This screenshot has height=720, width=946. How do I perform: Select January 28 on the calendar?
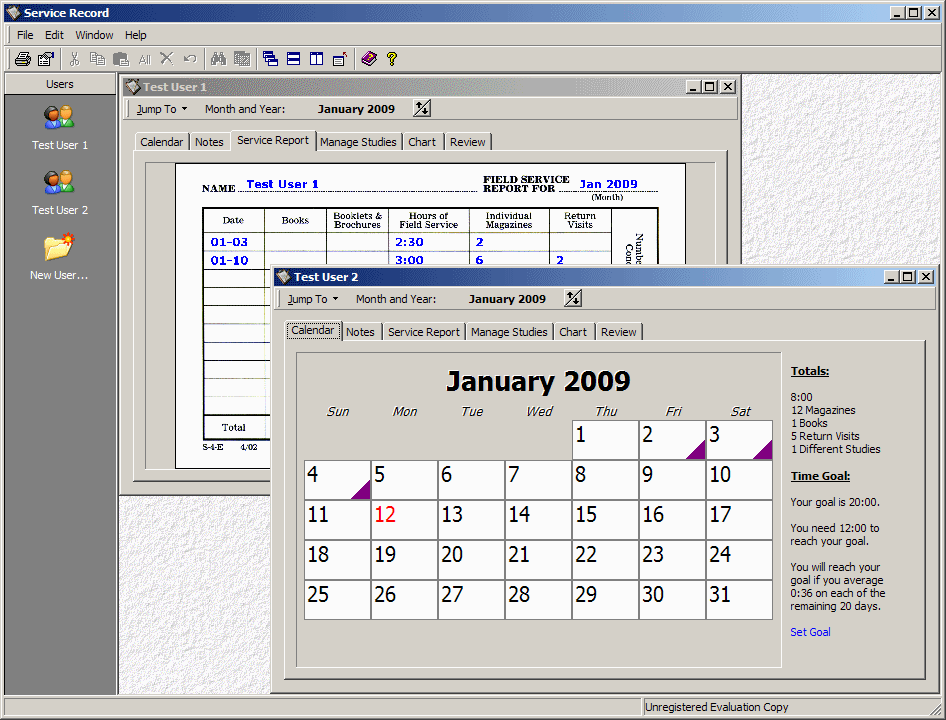coord(538,599)
